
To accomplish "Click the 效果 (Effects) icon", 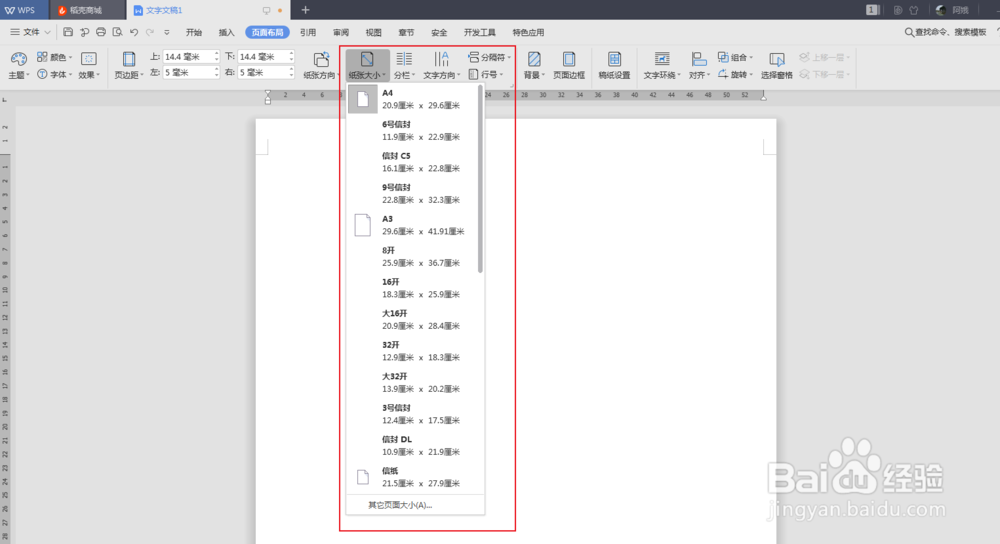I will pyautogui.click(x=89, y=59).
